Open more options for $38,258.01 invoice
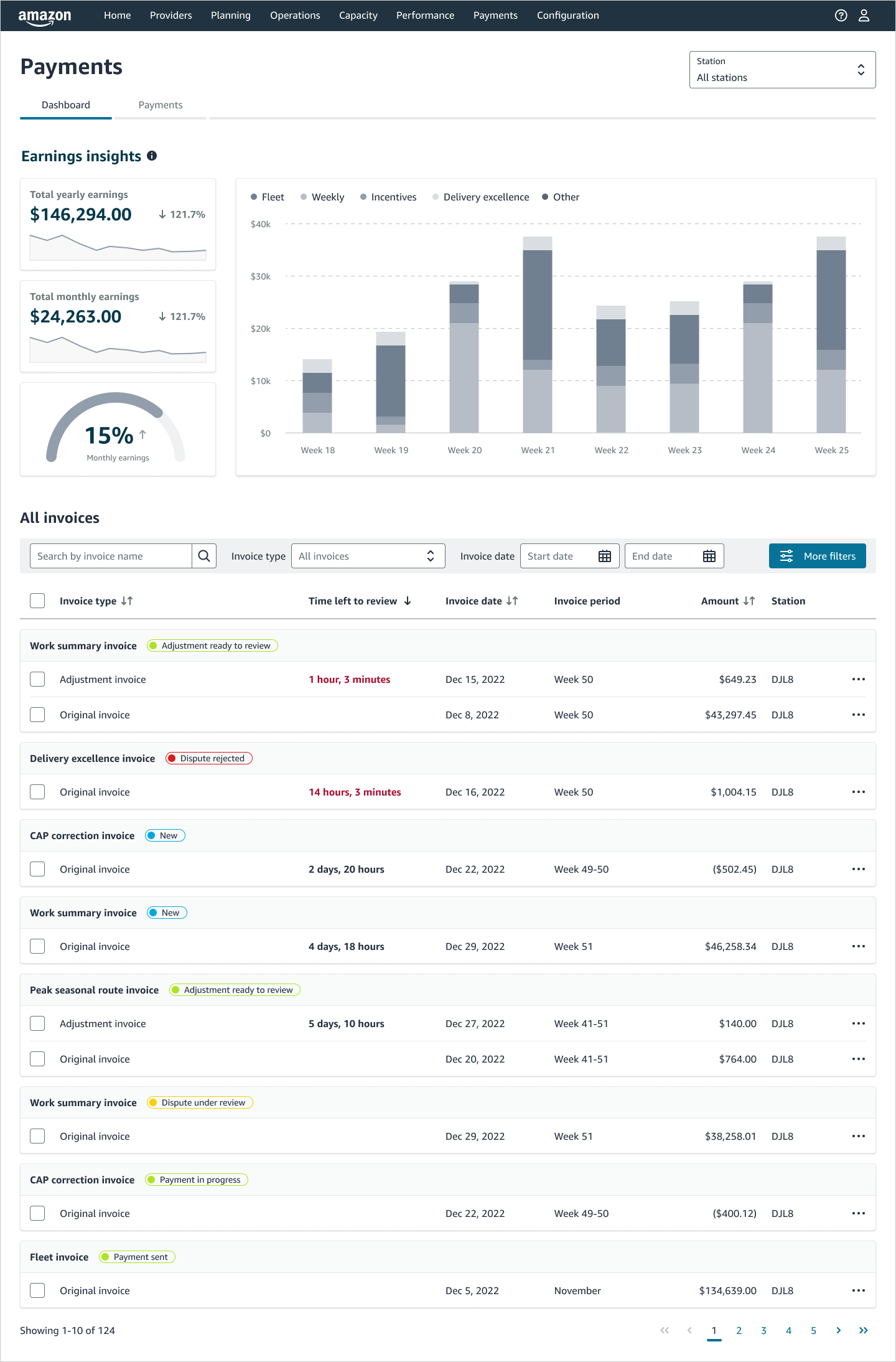The height and width of the screenshot is (1362, 896). (x=859, y=1136)
